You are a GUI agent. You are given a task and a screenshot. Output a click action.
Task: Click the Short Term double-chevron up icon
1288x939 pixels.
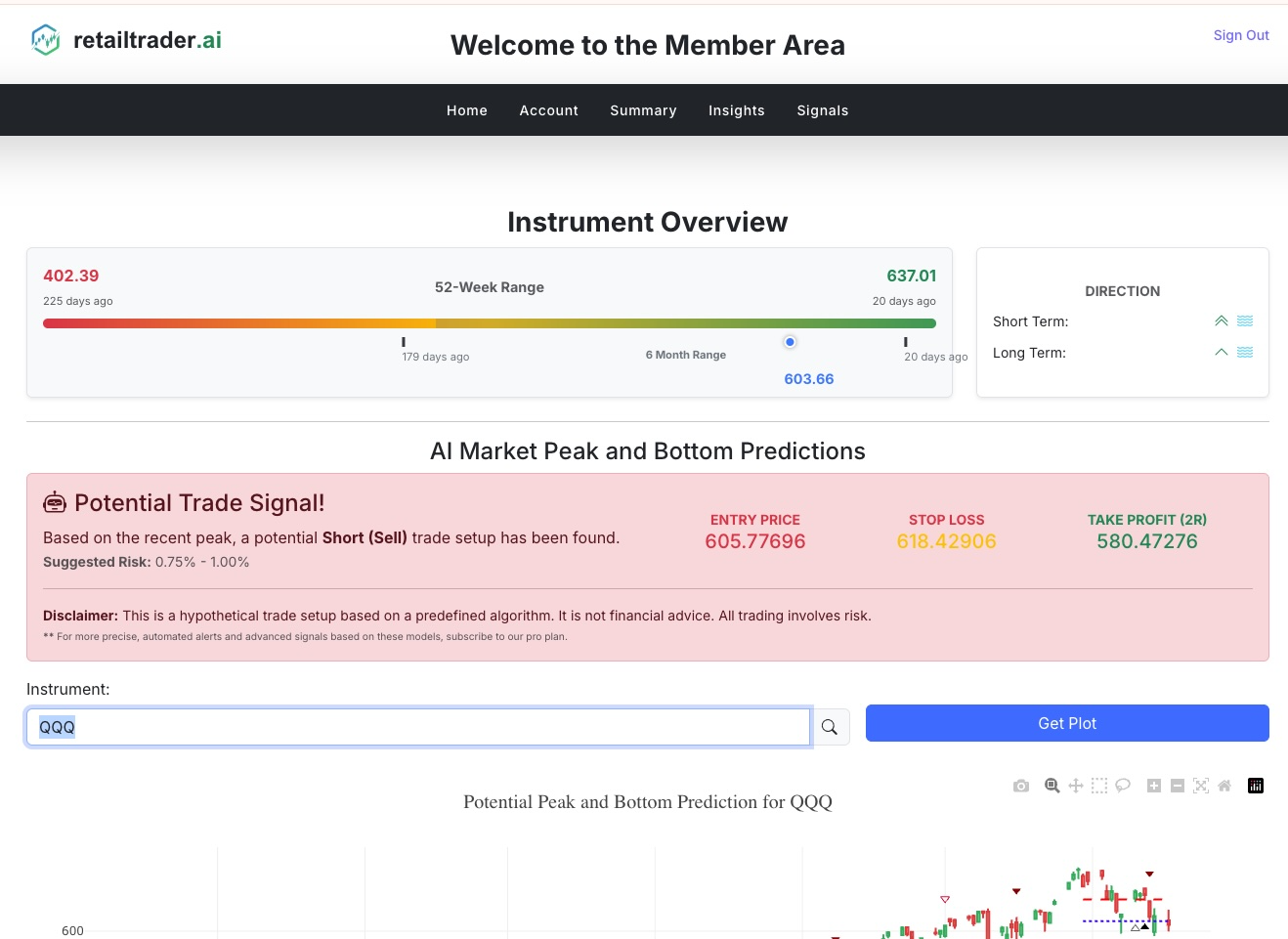pos(1222,321)
